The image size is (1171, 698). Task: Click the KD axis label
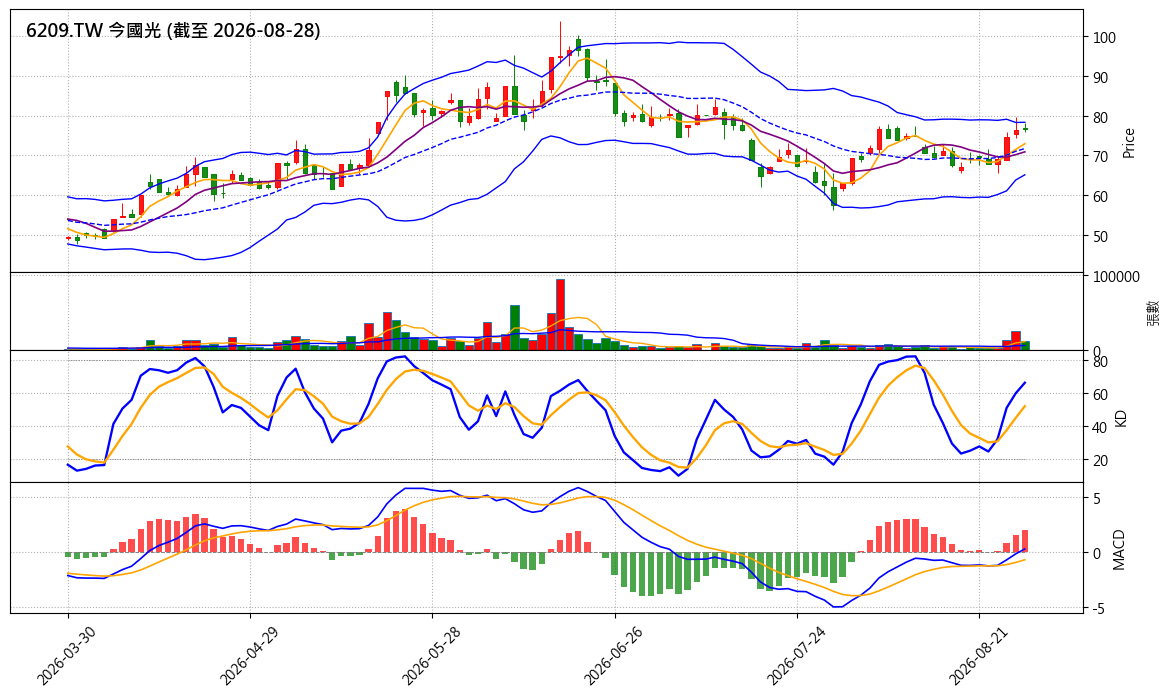(x=1119, y=417)
